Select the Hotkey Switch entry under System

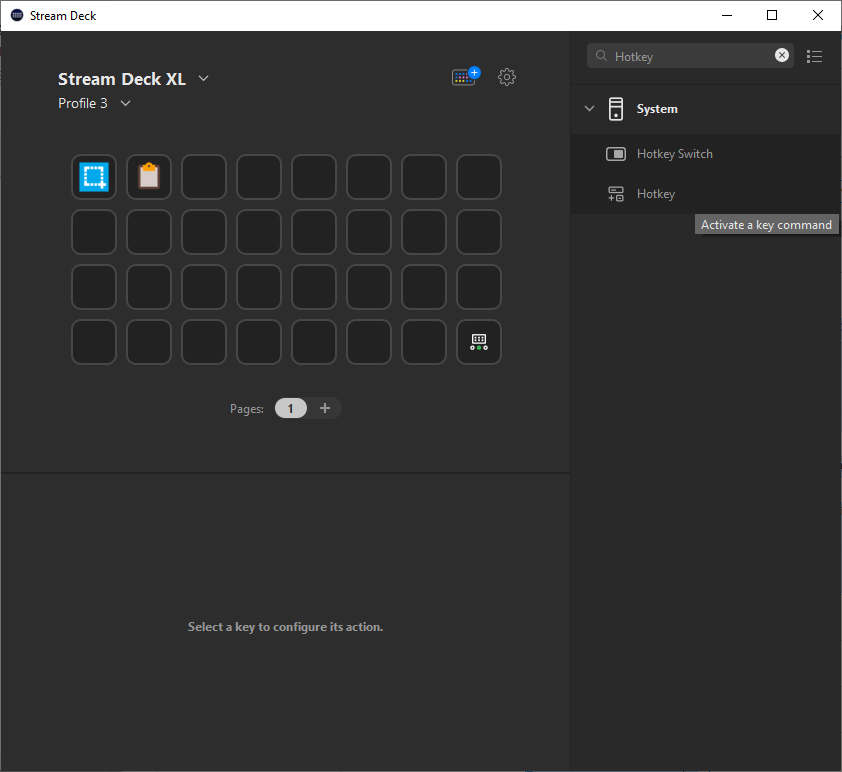pos(675,154)
